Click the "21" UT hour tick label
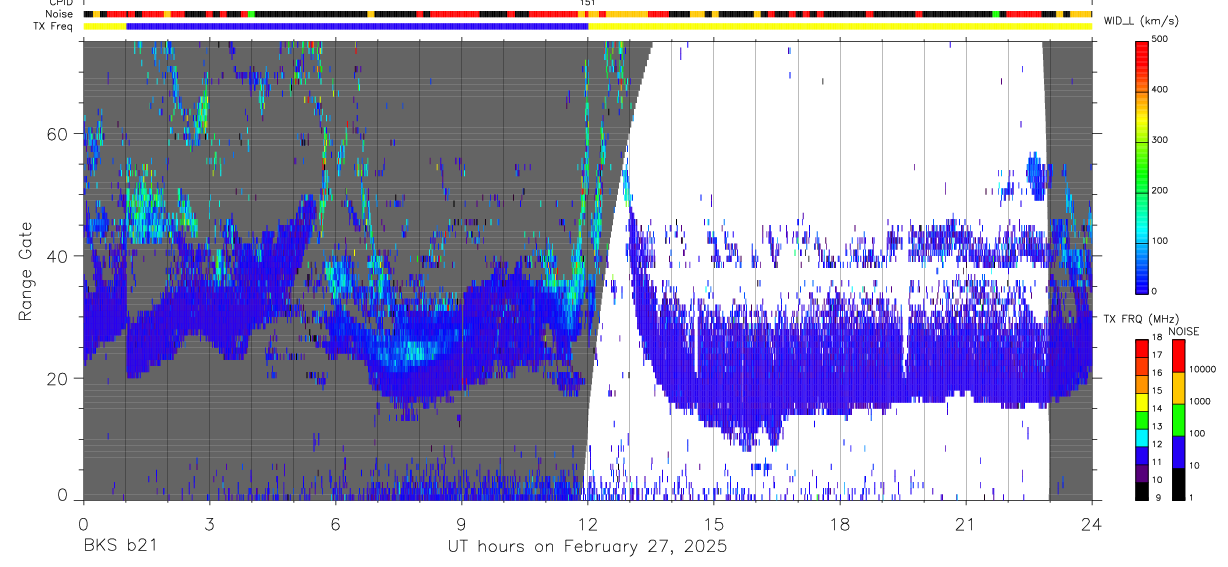Image resolution: width=1228 pixels, height=567 pixels. click(x=966, y=524)
